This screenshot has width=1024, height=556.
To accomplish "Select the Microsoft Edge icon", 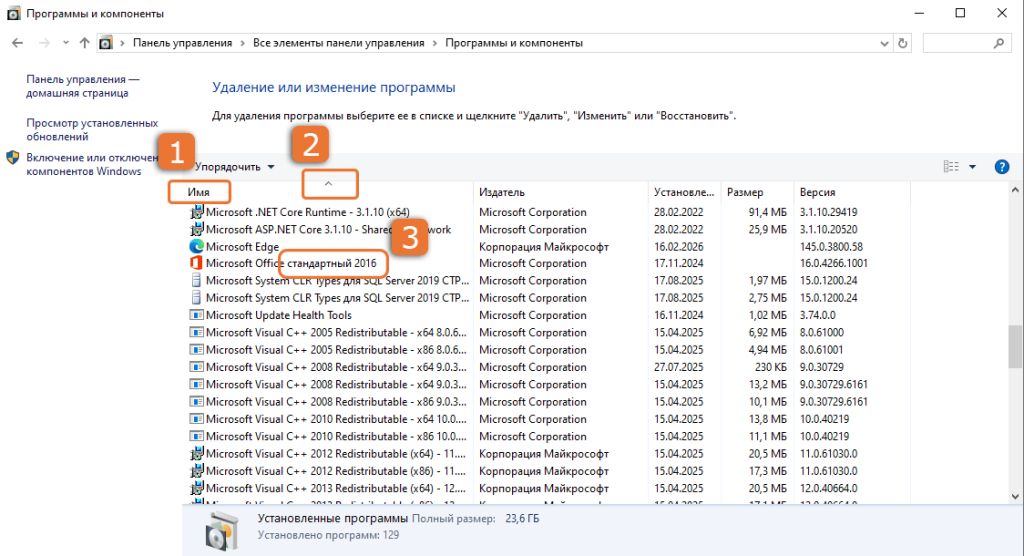I will point(196,246).
